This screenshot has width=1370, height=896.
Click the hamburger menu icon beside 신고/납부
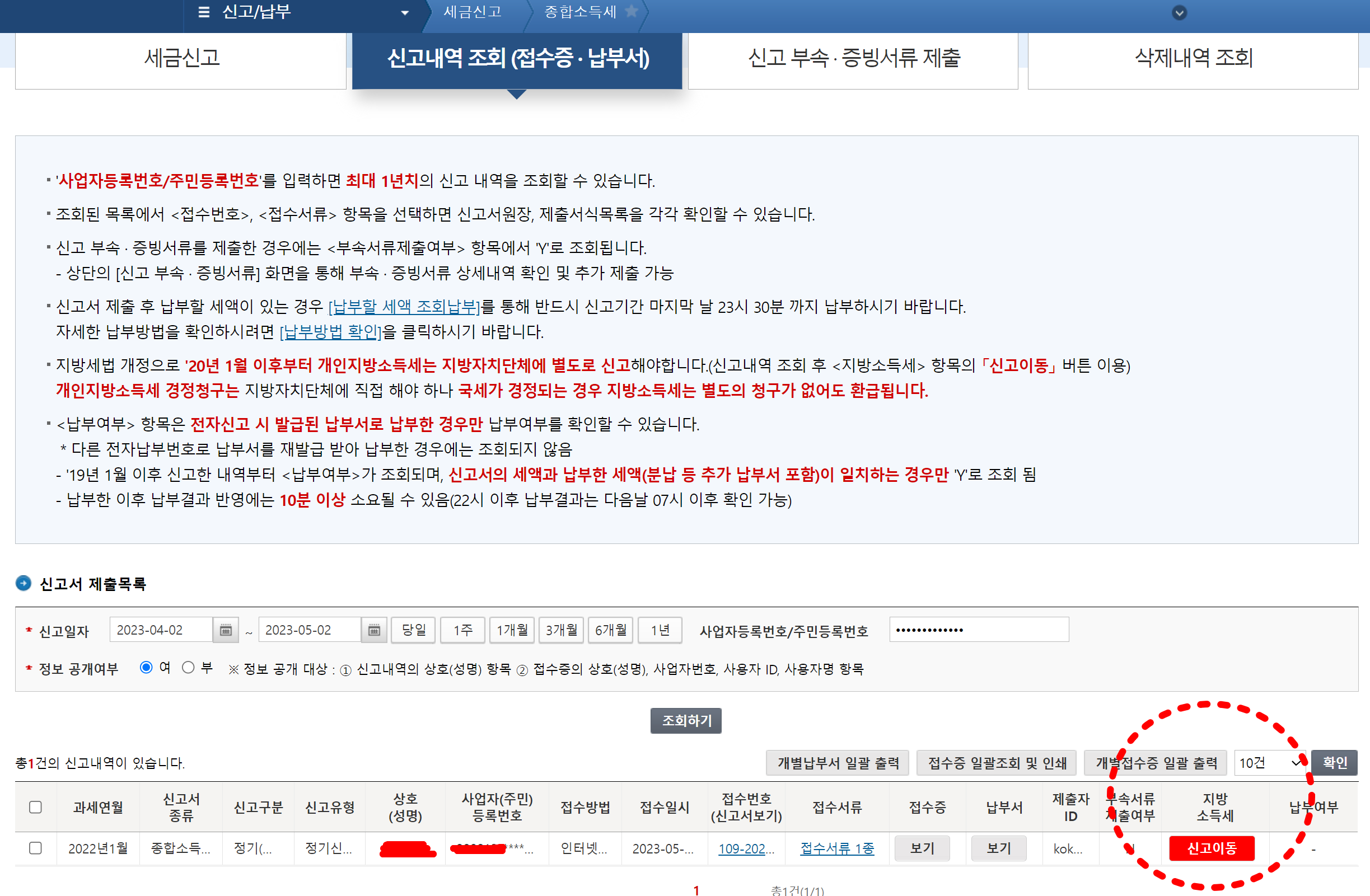pos(204,12)
